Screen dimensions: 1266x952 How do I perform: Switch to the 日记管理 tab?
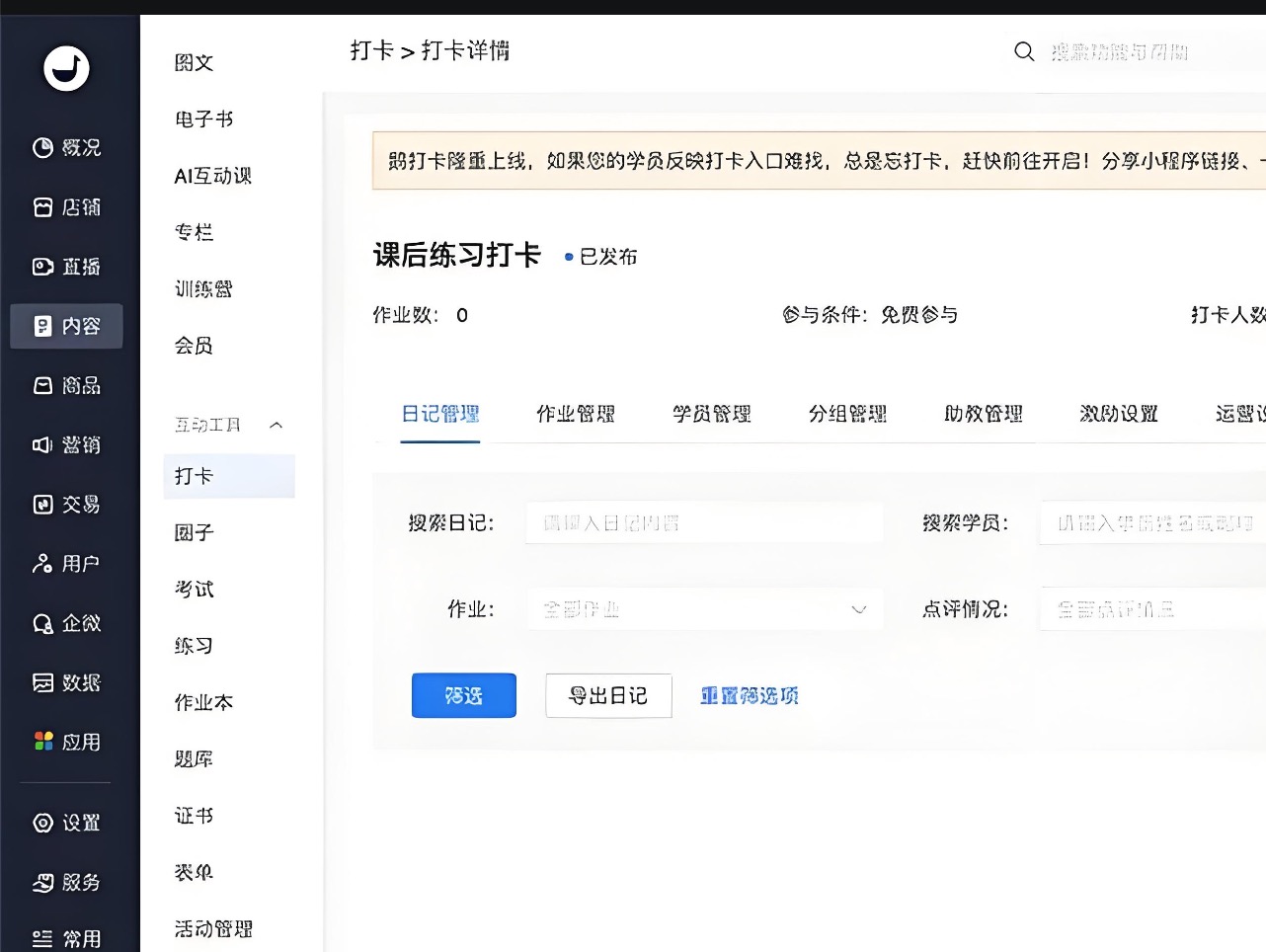coord(440,414)
